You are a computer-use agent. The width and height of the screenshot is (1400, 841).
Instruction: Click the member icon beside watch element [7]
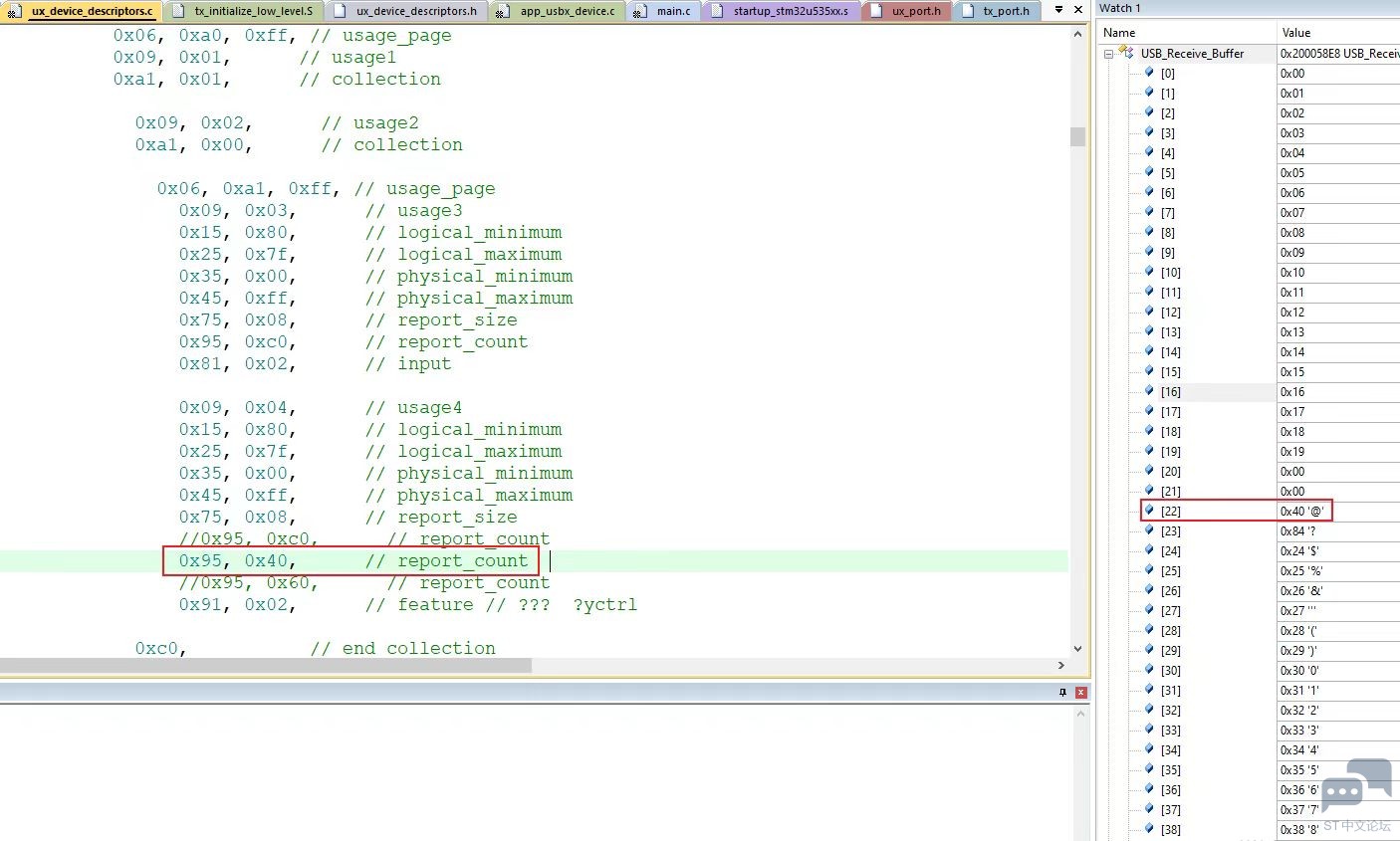tap(1149, 211)
